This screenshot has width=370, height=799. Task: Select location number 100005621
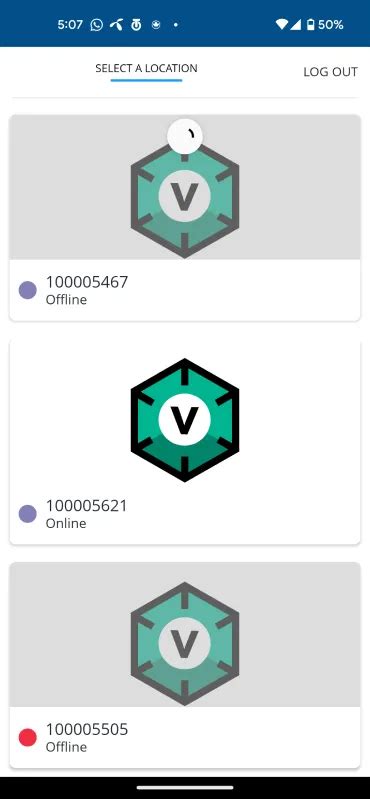[x=87, y=505]
